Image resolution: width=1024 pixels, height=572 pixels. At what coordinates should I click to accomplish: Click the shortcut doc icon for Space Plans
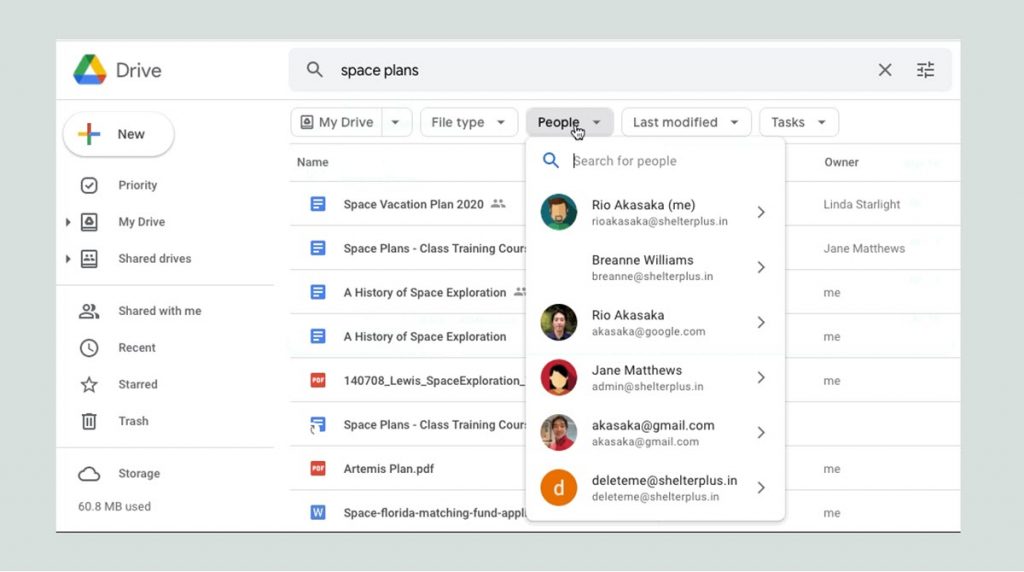(317, 425)
